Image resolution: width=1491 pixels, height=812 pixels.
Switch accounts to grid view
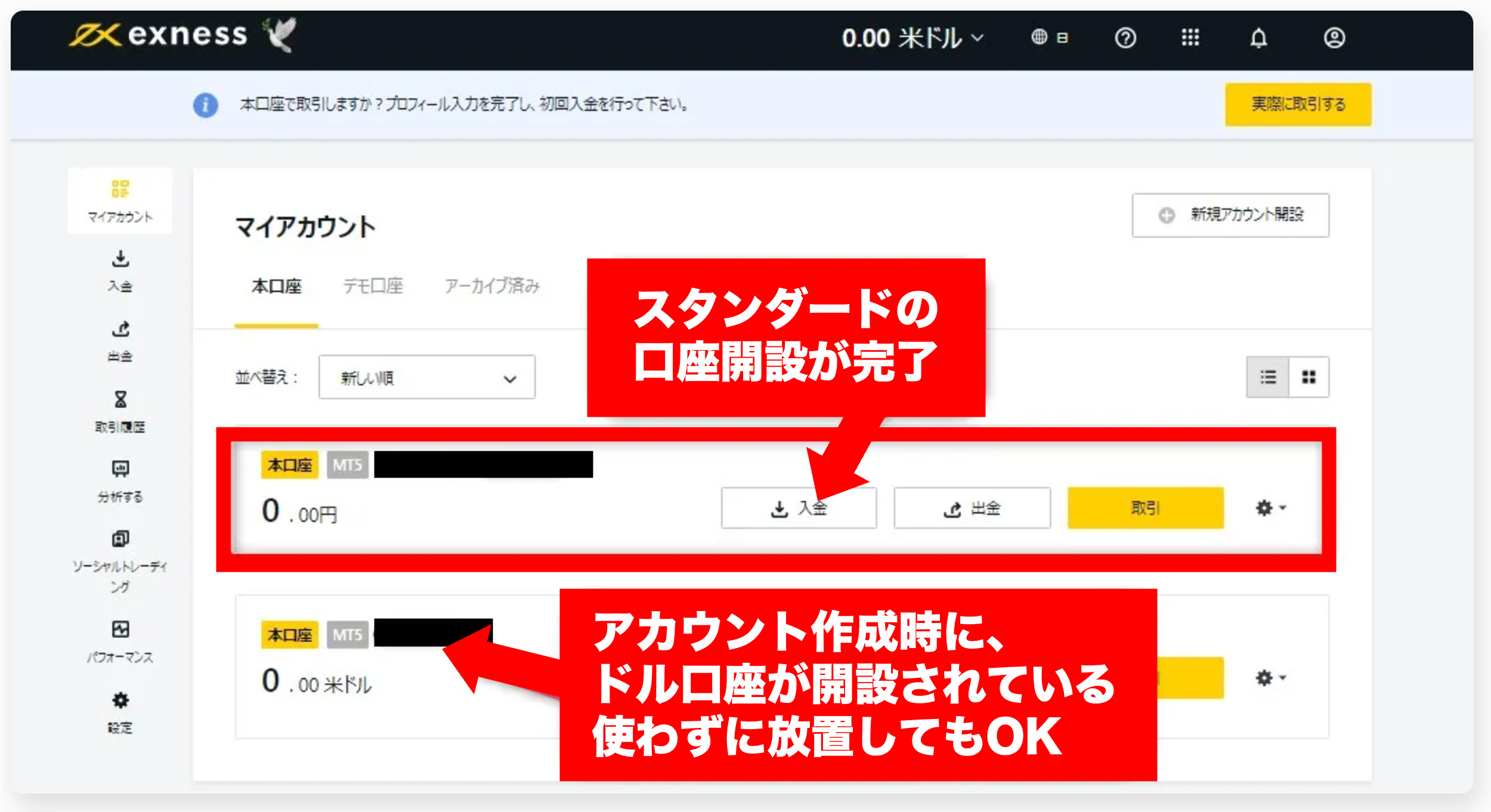pyautogui.click(x=1309, y=377)
